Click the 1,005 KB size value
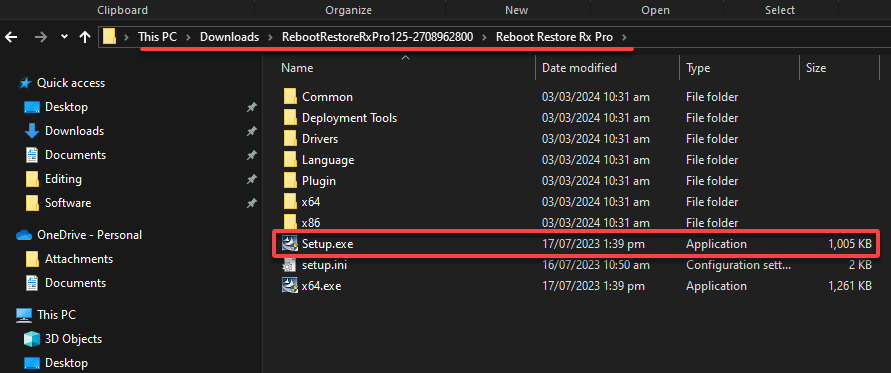This screenshot has height=373, width=891. [850, 244]
